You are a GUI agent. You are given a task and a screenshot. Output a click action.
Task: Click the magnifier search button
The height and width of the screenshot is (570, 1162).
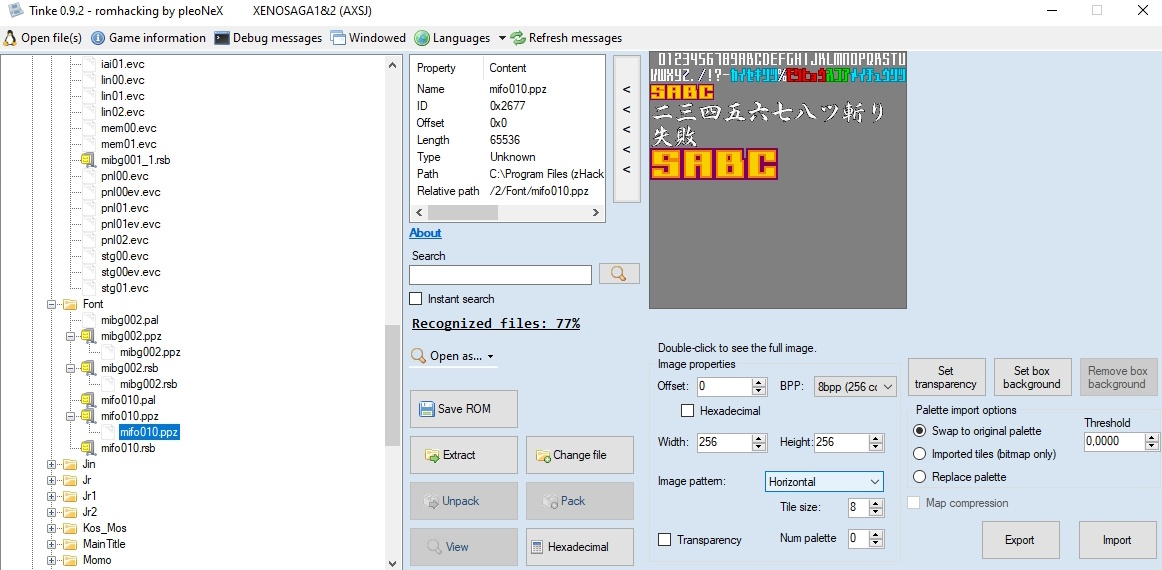click(x=619, y=274)
